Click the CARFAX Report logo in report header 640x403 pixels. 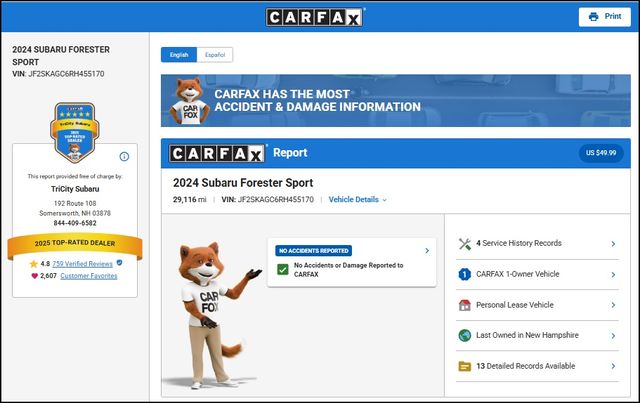click(x=216, y=154)
